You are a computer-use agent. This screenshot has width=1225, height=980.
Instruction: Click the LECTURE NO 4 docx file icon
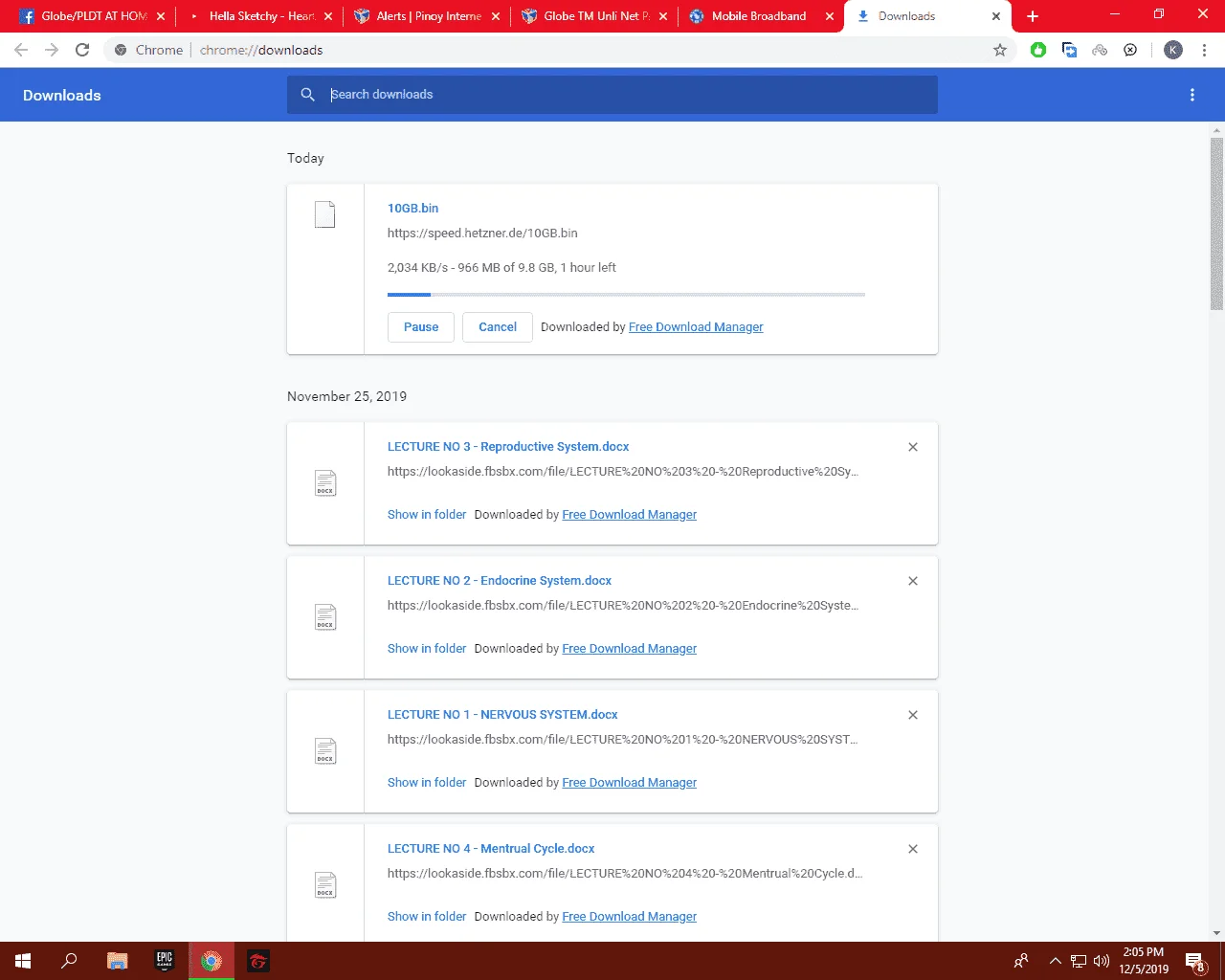(x=325, y=885)
